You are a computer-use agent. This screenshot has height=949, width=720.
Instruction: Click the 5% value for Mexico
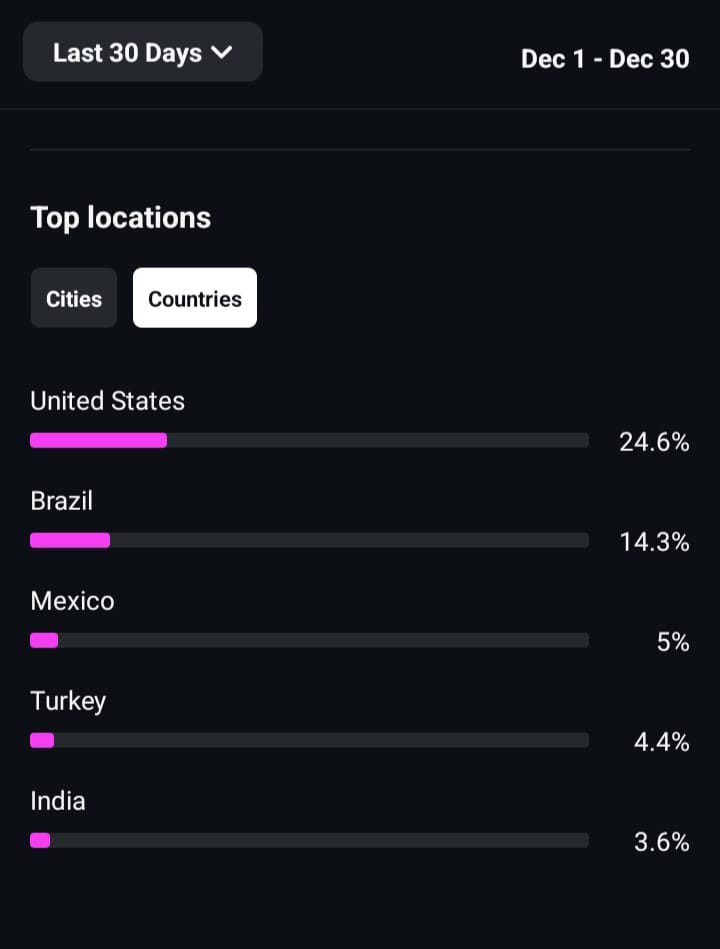click(673, 642)
